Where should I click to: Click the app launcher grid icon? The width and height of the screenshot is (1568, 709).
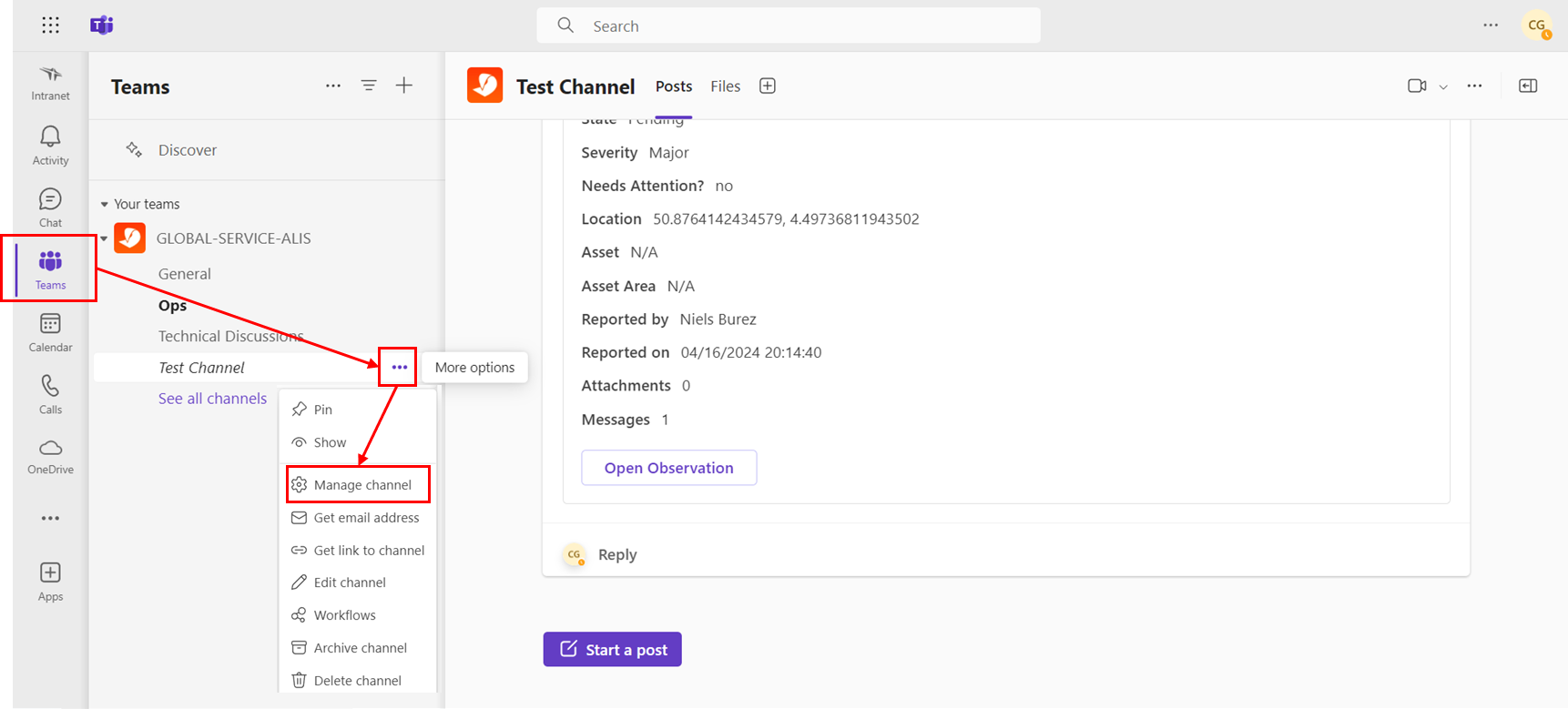pos(51,25)
